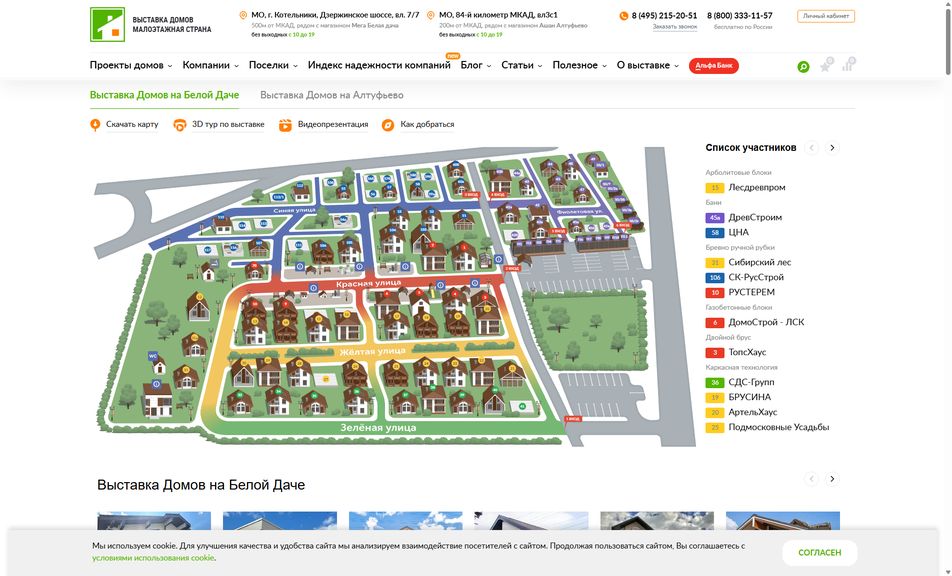Viewport: 952px width, 576px height.
Task: Go to previous page of participants list
Action: pyautogui.click(x=811, y=147)
